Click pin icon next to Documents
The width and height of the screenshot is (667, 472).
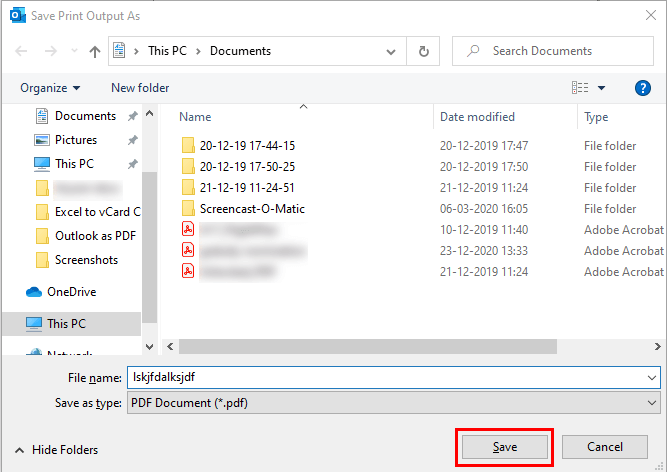[x=133, y=116]
